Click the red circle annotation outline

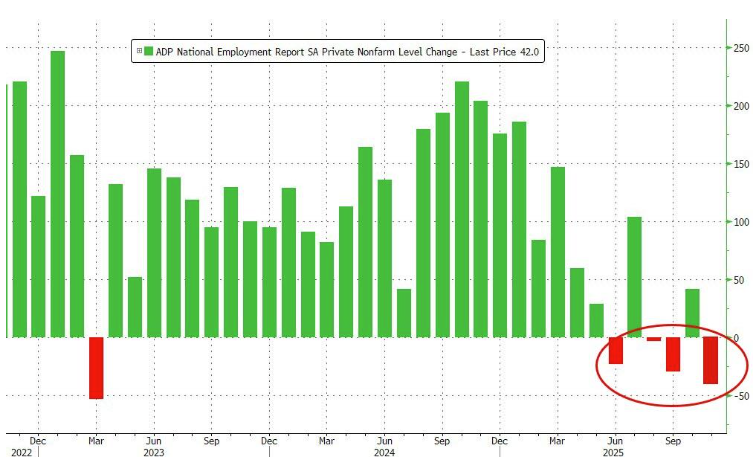point(598,370)
